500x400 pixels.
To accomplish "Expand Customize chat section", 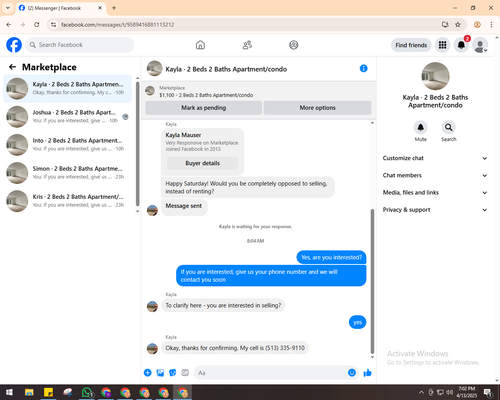I will coord(435,158).
